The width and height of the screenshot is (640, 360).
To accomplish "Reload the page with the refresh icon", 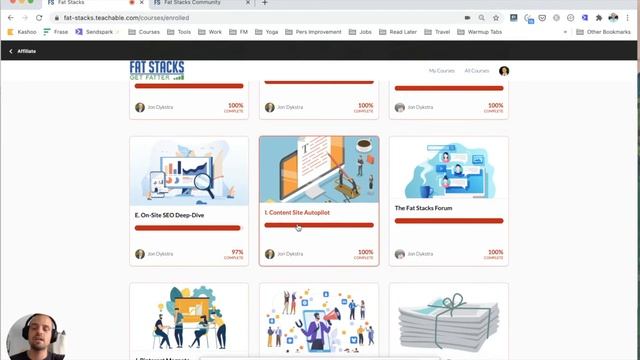I will click(x=39, y=18).
